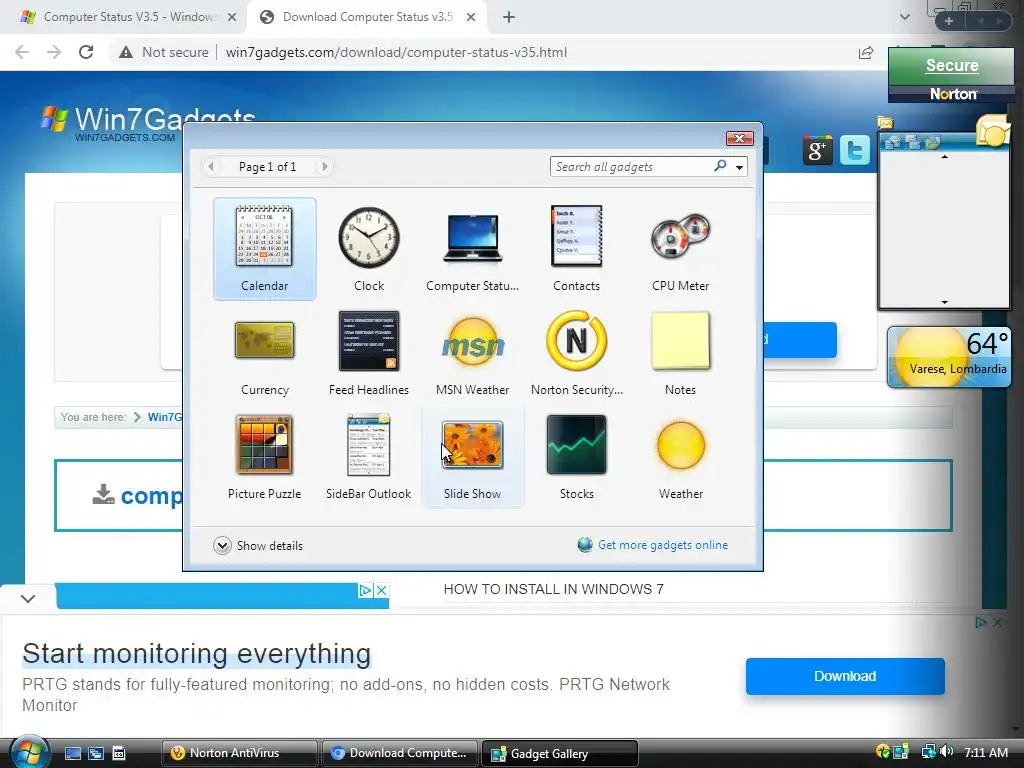
Task: Select the SideBar Outlook gadget icon
Action: tap(369, 445)
